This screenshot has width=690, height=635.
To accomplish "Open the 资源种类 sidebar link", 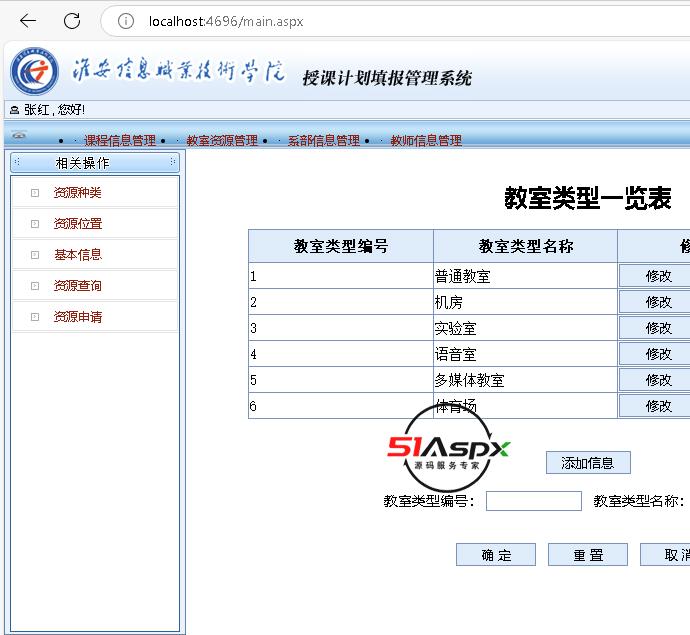I will coord(77,193).
